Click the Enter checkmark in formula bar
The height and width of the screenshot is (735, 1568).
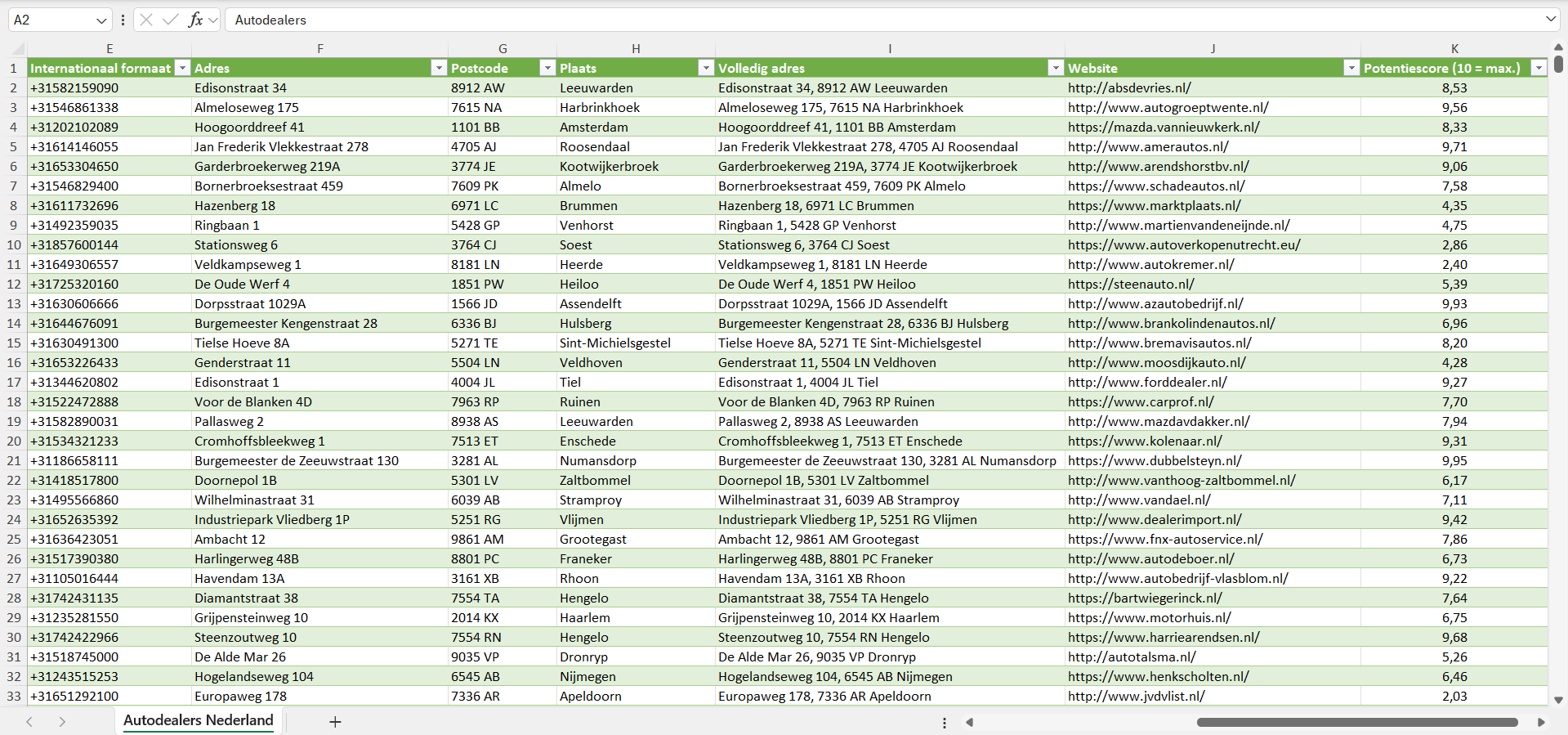170,20
